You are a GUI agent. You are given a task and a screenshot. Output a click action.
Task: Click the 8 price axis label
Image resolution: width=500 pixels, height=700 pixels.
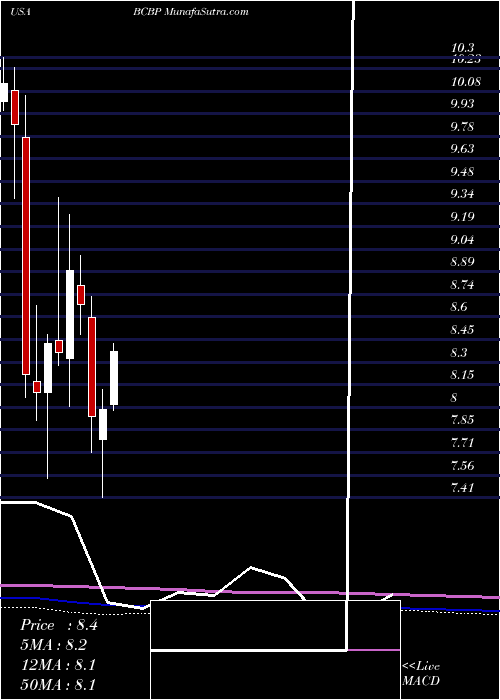click(454, 397)
